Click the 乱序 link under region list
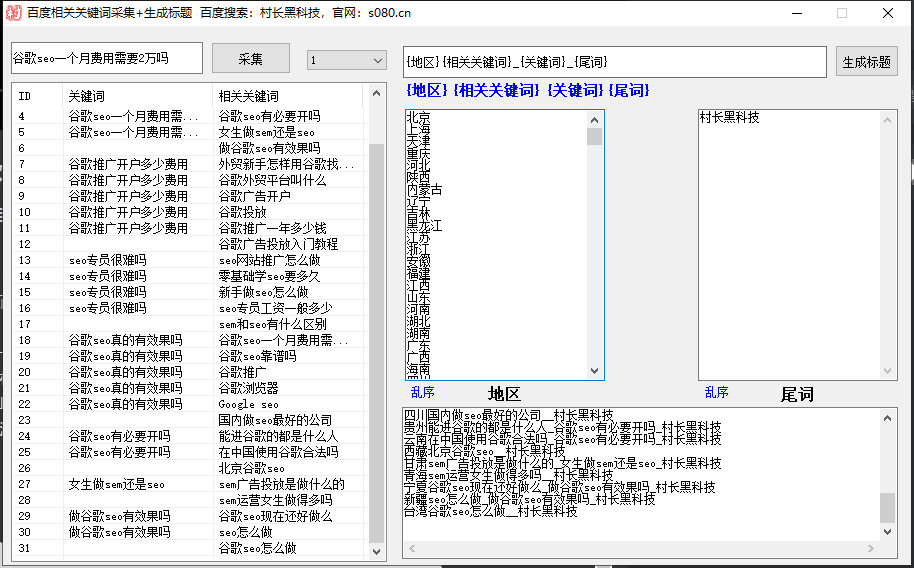This screenshot has height=568, width=914. (x=422, y=393)
